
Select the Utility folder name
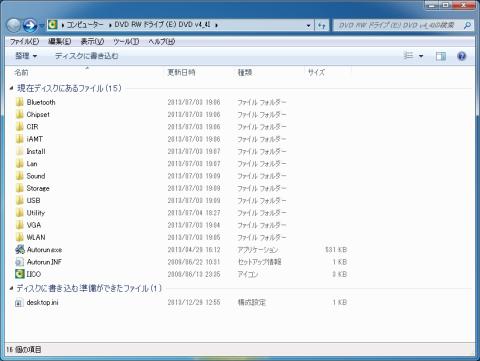click(36, 213)
